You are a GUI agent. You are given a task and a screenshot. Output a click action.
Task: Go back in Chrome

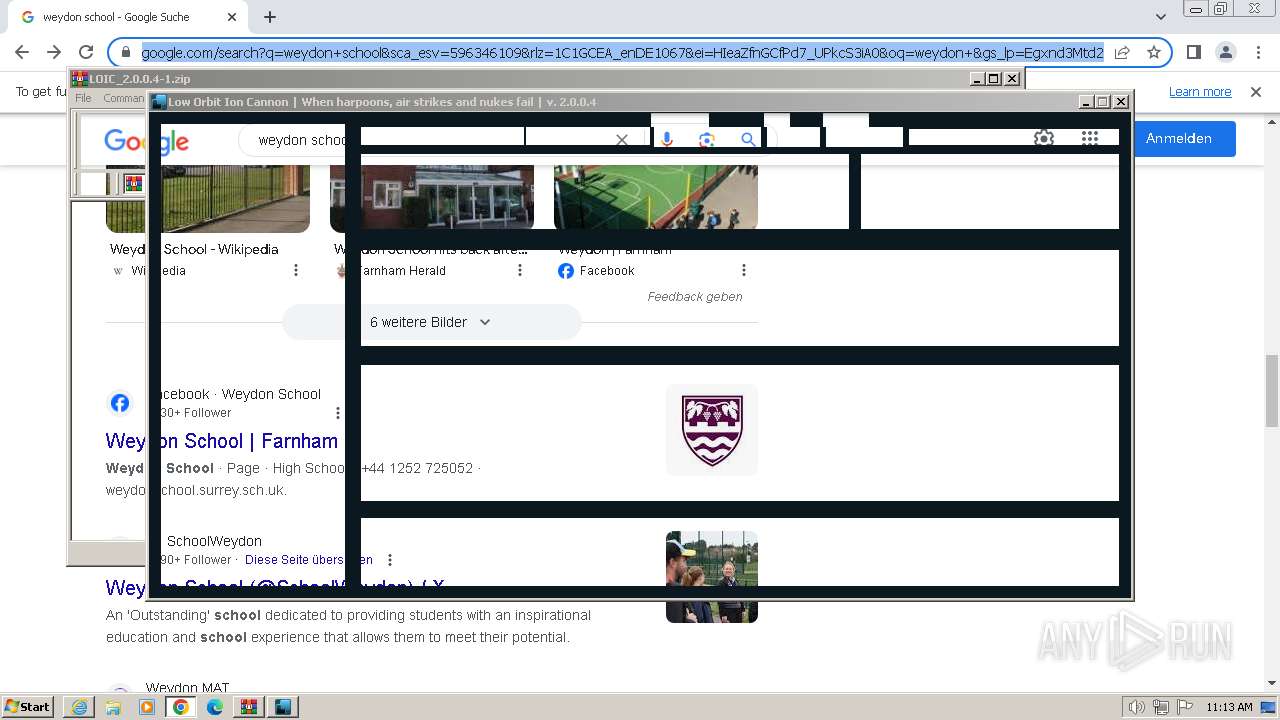[22, 52]
